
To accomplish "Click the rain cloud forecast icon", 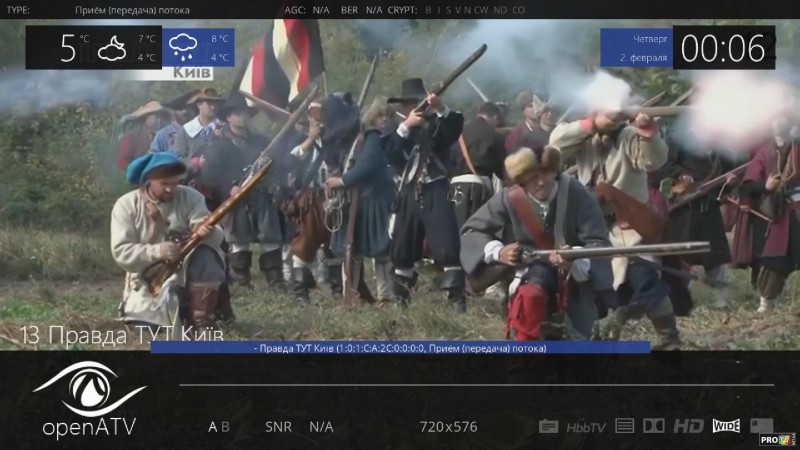I will (x=183, y=47).
